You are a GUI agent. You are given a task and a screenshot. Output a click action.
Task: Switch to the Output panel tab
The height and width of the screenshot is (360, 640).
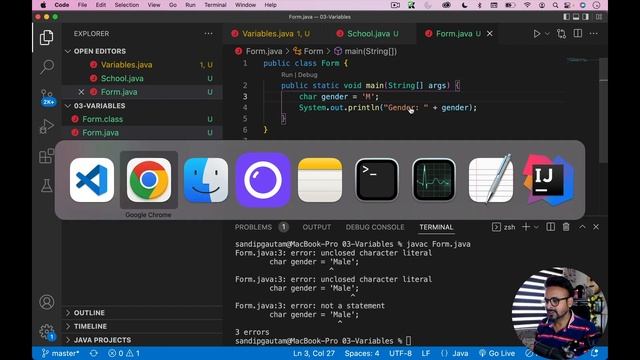tap(317, 227)
